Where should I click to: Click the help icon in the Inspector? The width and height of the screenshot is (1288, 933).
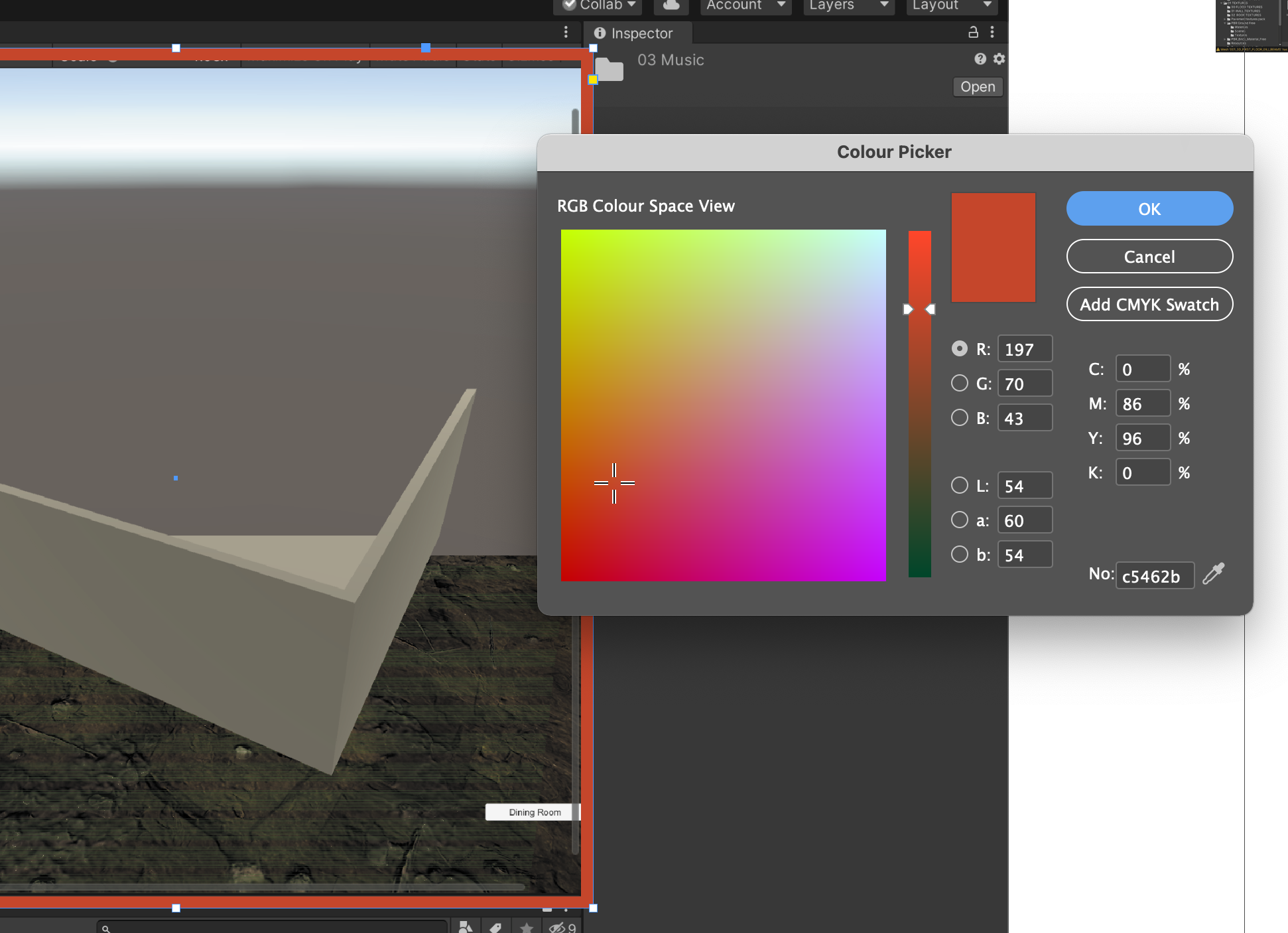(x=980, y=59)
